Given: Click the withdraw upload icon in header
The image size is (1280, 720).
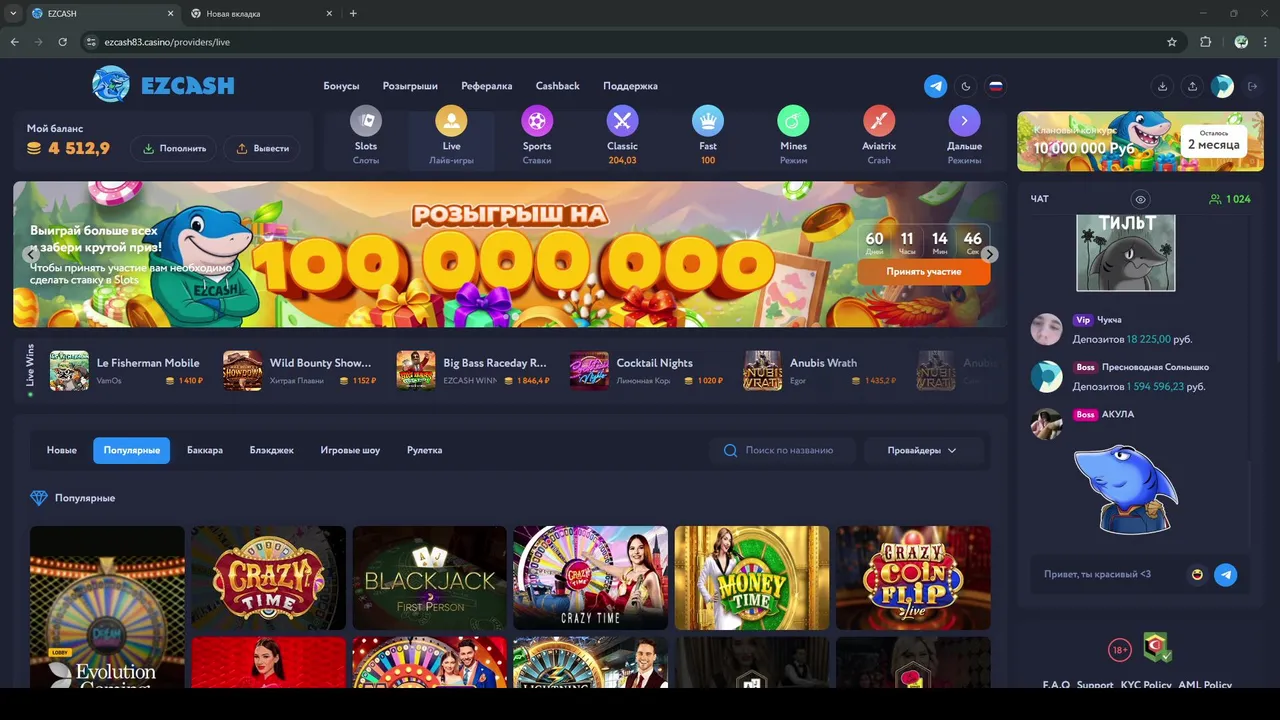Looking at the screenshot, I should 1192,86.
